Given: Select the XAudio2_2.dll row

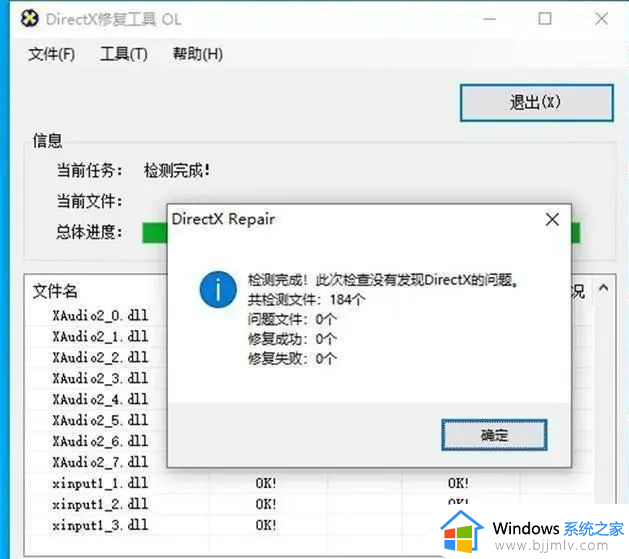Looking at the screenshot, I should pos(100,357).
